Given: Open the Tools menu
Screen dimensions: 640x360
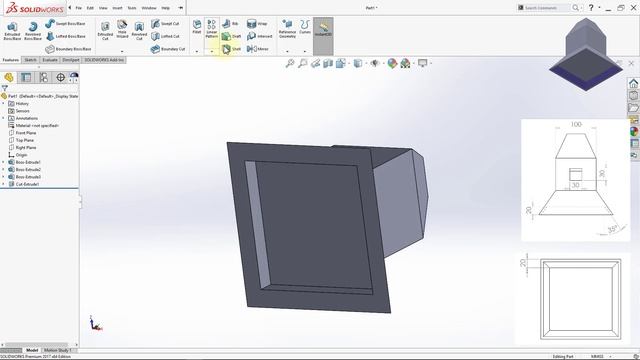Looking at the screenshot, I should tap(131, 8).
